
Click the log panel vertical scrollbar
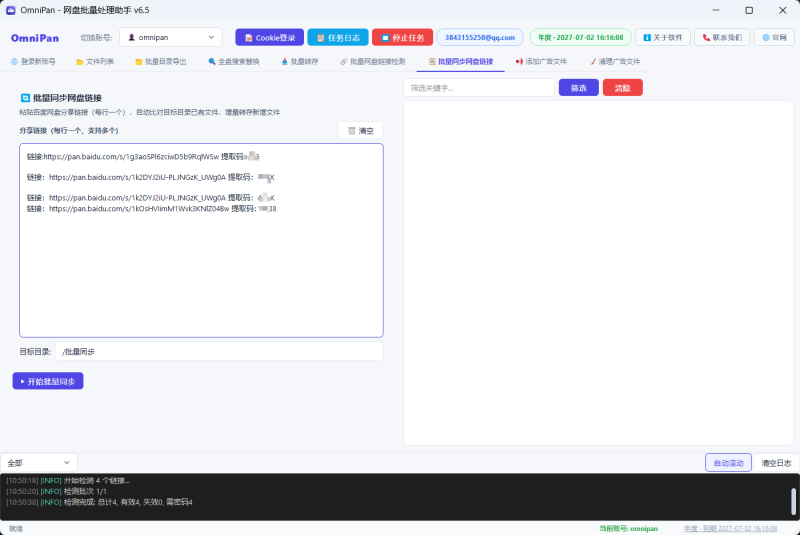pos(793,501)
